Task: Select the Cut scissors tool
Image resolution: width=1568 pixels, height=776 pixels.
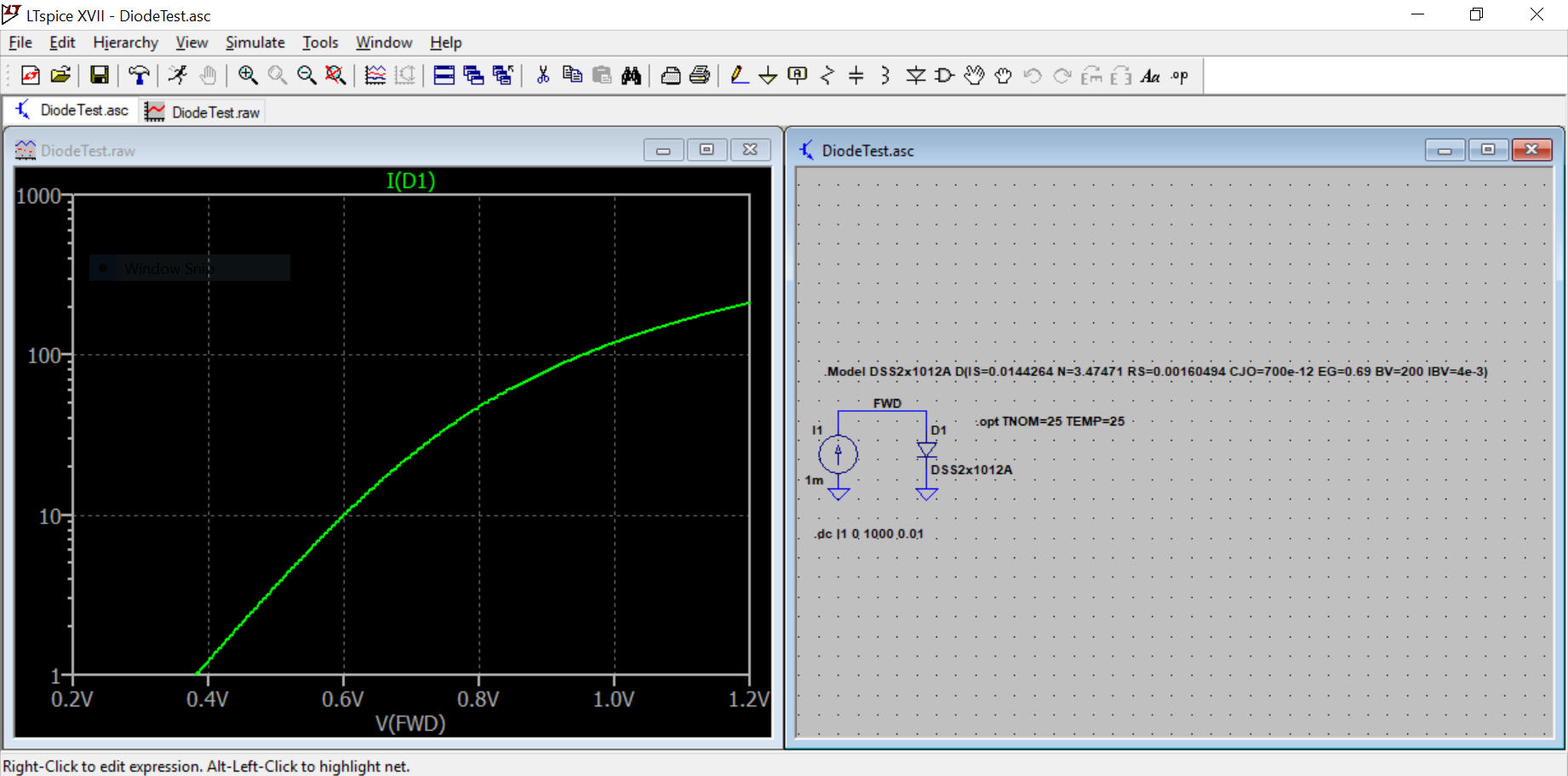Action: pyautogui.click(x=543, y=76)
